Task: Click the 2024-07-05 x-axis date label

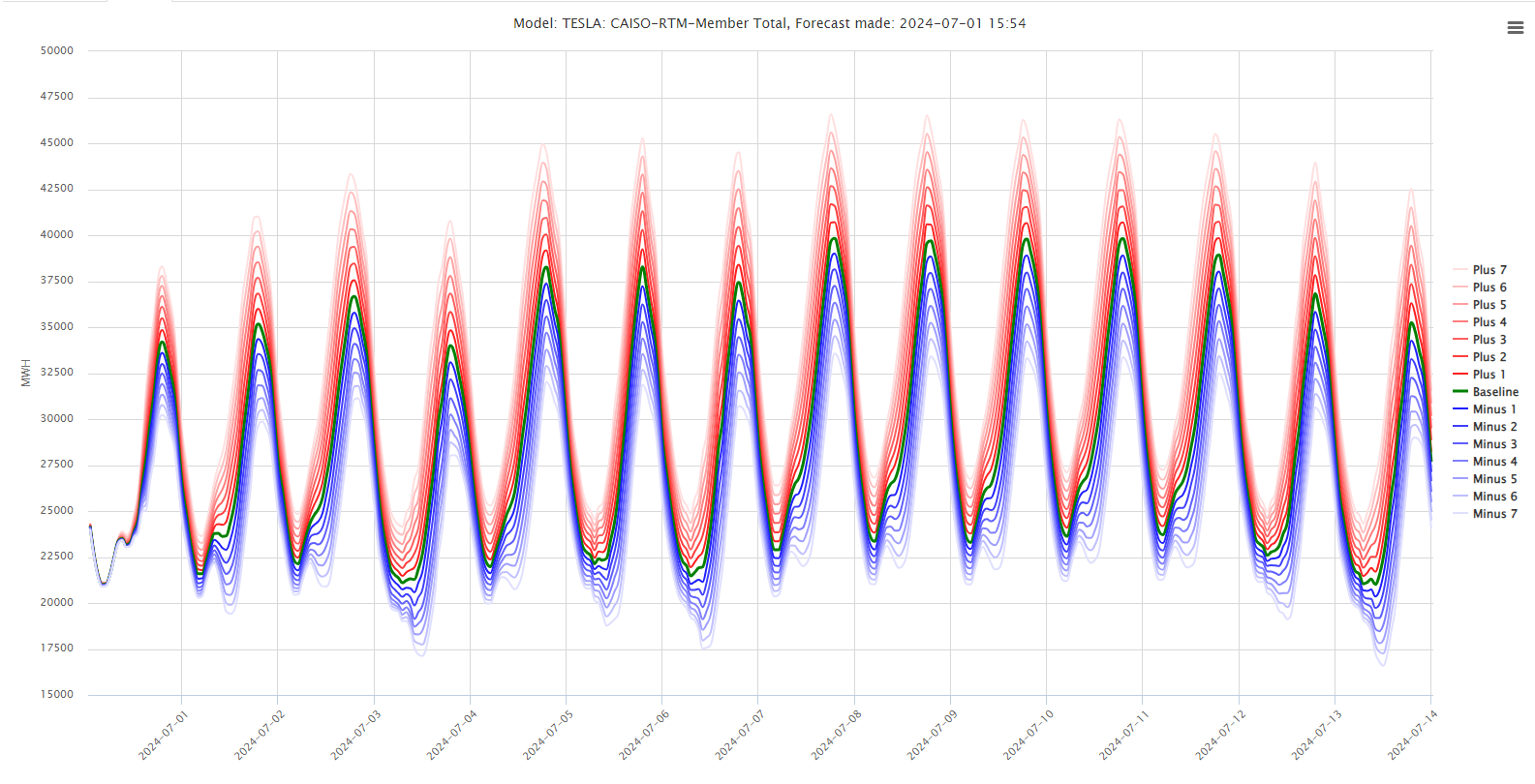Action: [x=548, y=735]
